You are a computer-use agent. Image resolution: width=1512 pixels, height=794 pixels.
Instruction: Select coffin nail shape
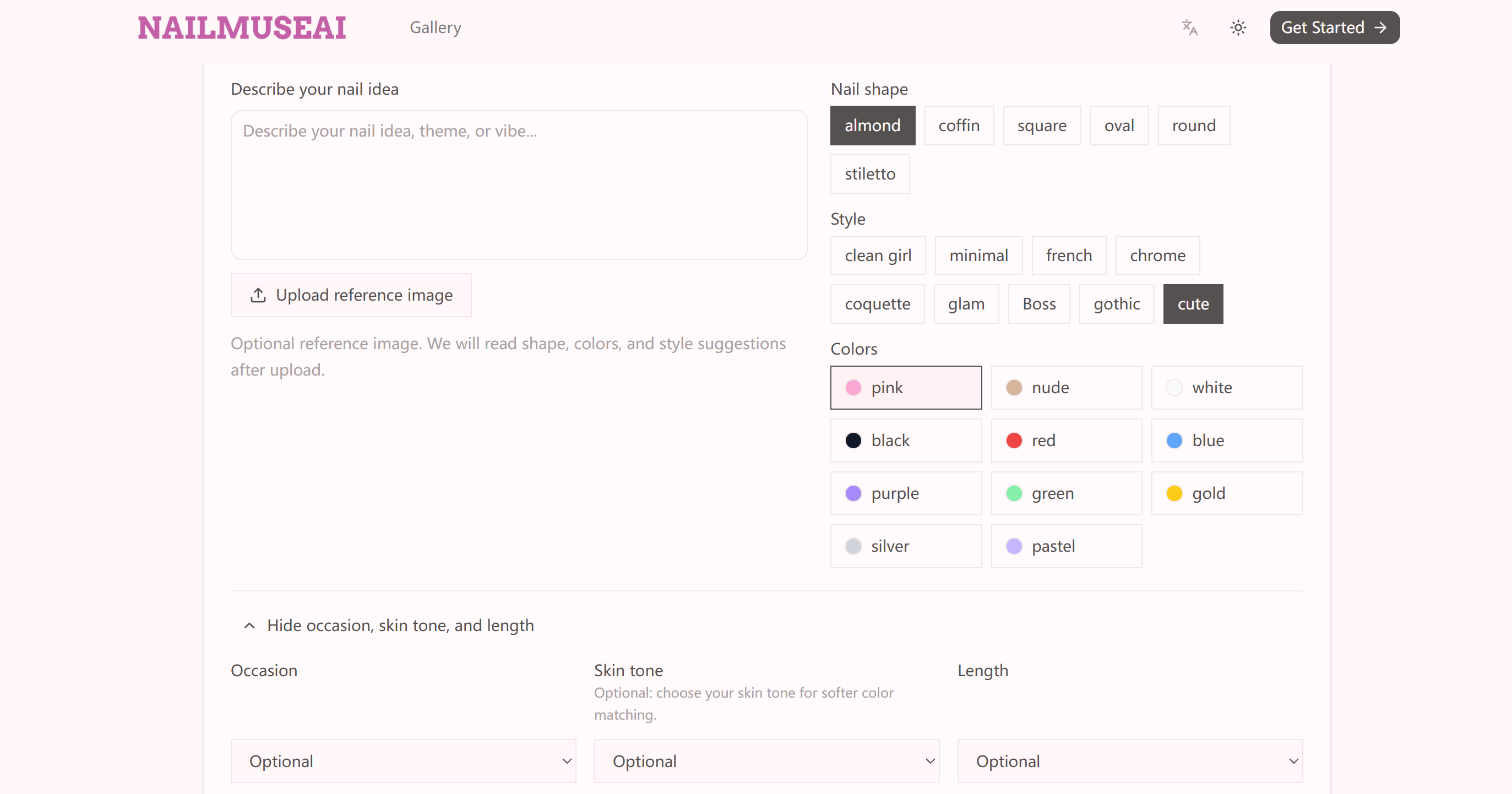click(x=959, y=126)
